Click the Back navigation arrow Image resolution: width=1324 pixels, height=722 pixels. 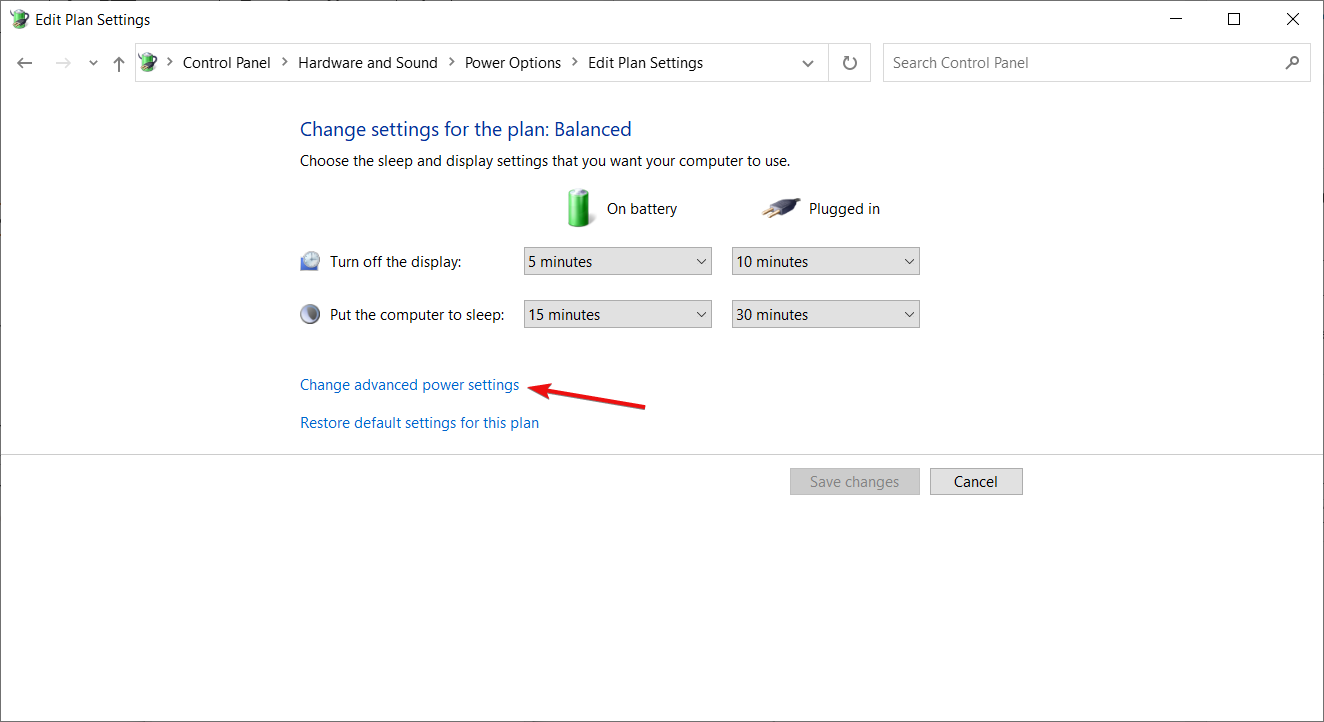click(x=25, y=63)
